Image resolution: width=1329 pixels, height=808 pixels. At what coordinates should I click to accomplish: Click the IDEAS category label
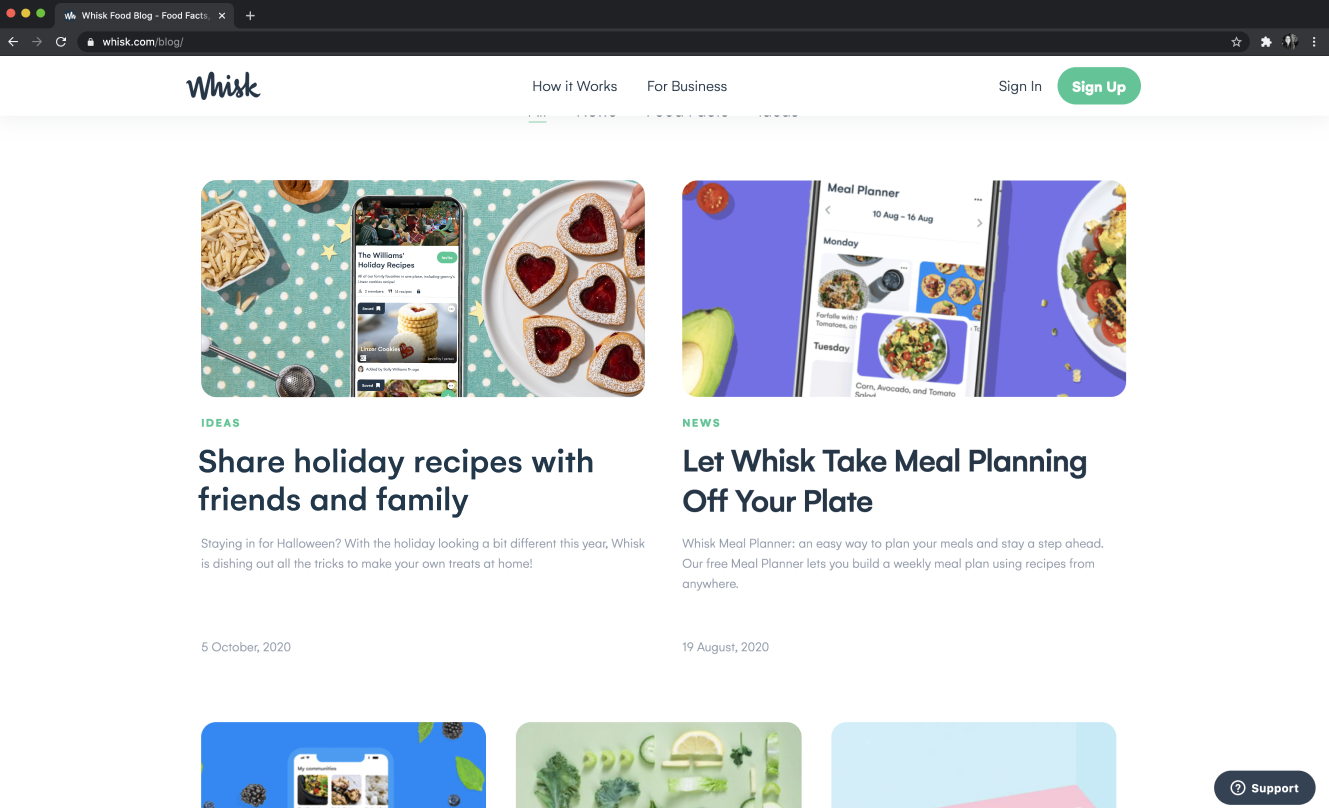(221, 423)
